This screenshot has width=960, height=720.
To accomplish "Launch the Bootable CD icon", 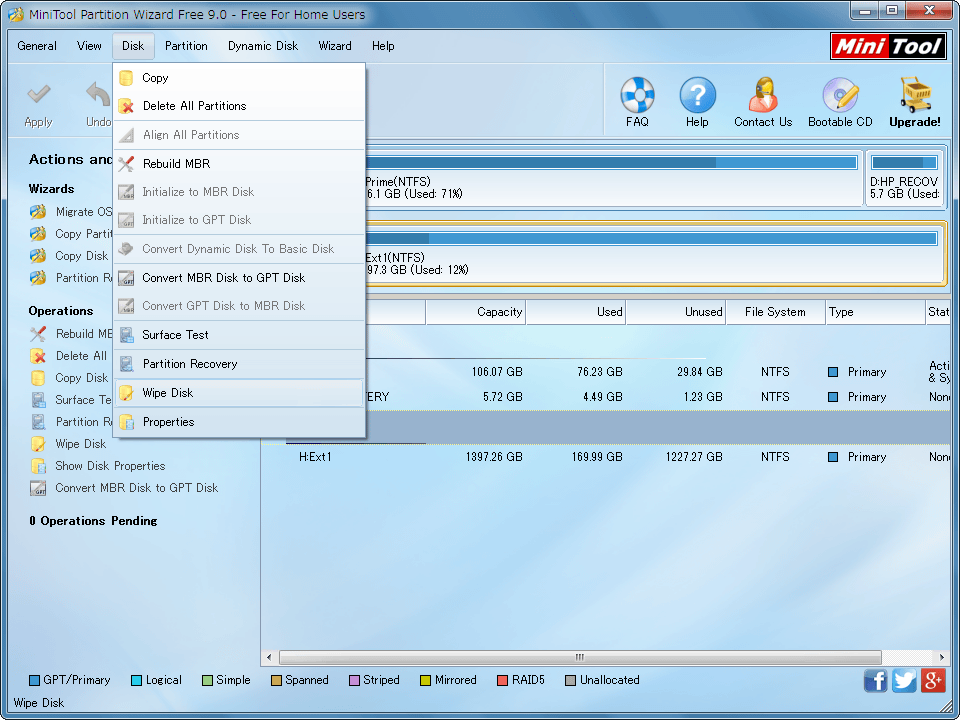I will point(840,95).
